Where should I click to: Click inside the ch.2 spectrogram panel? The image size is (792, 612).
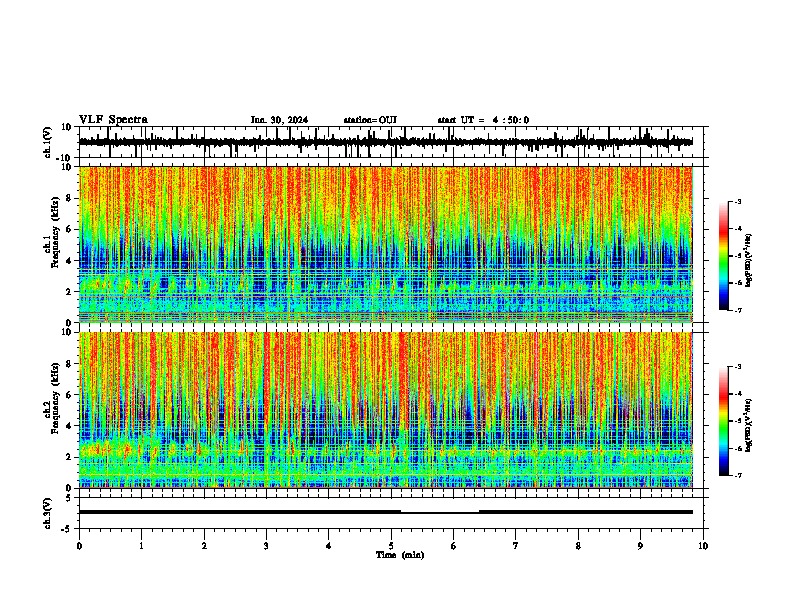point(386,410)
